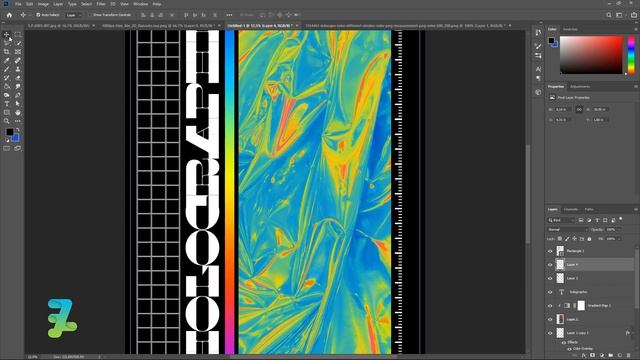The image size is (640, 360).
Task: Click the options bar three-dots more button
Action: pos(229,15)
